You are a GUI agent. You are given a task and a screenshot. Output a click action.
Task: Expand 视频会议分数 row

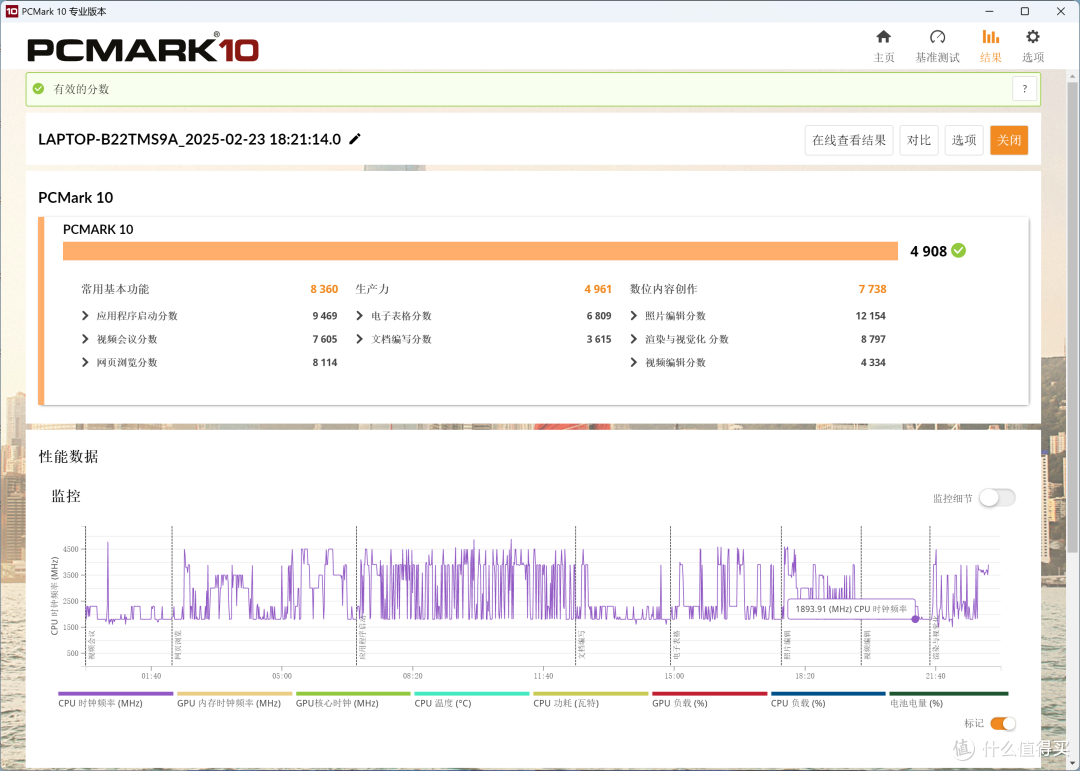tap(85, 339)
